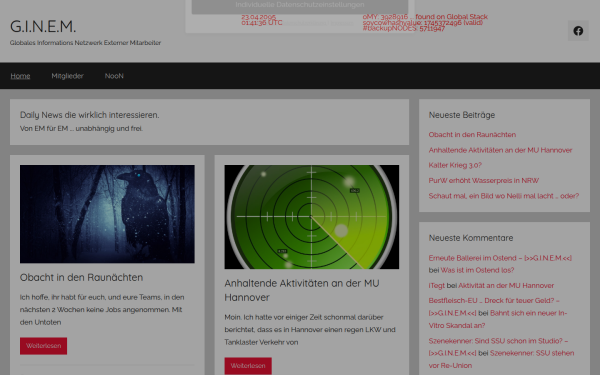Click Weiterlesen under Obacht in den Raunächten

(44, 346)
